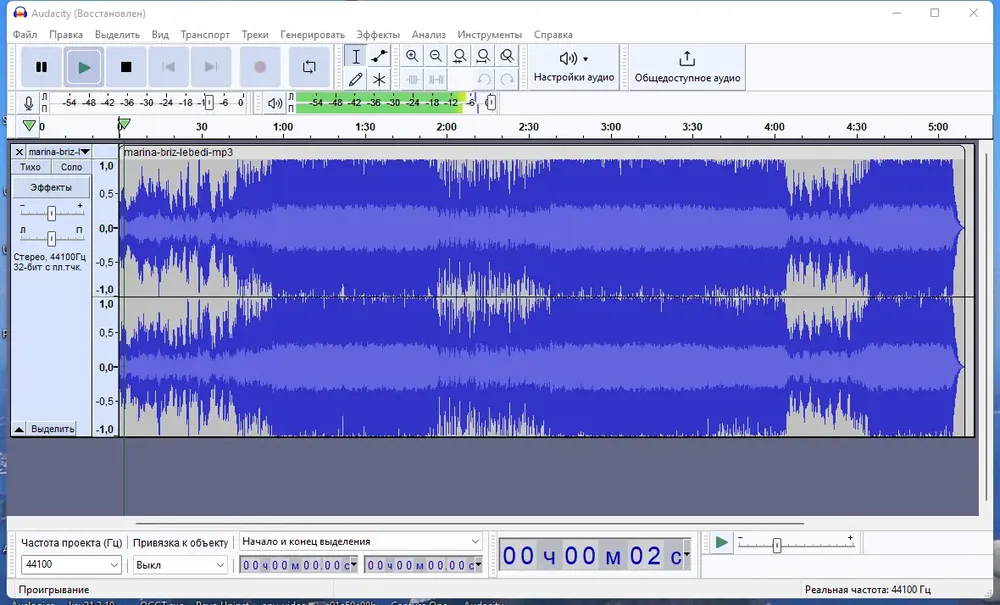The image size is (1000, 605).
Task: Click the Реальная частота status text
Action: pos(867,590)
